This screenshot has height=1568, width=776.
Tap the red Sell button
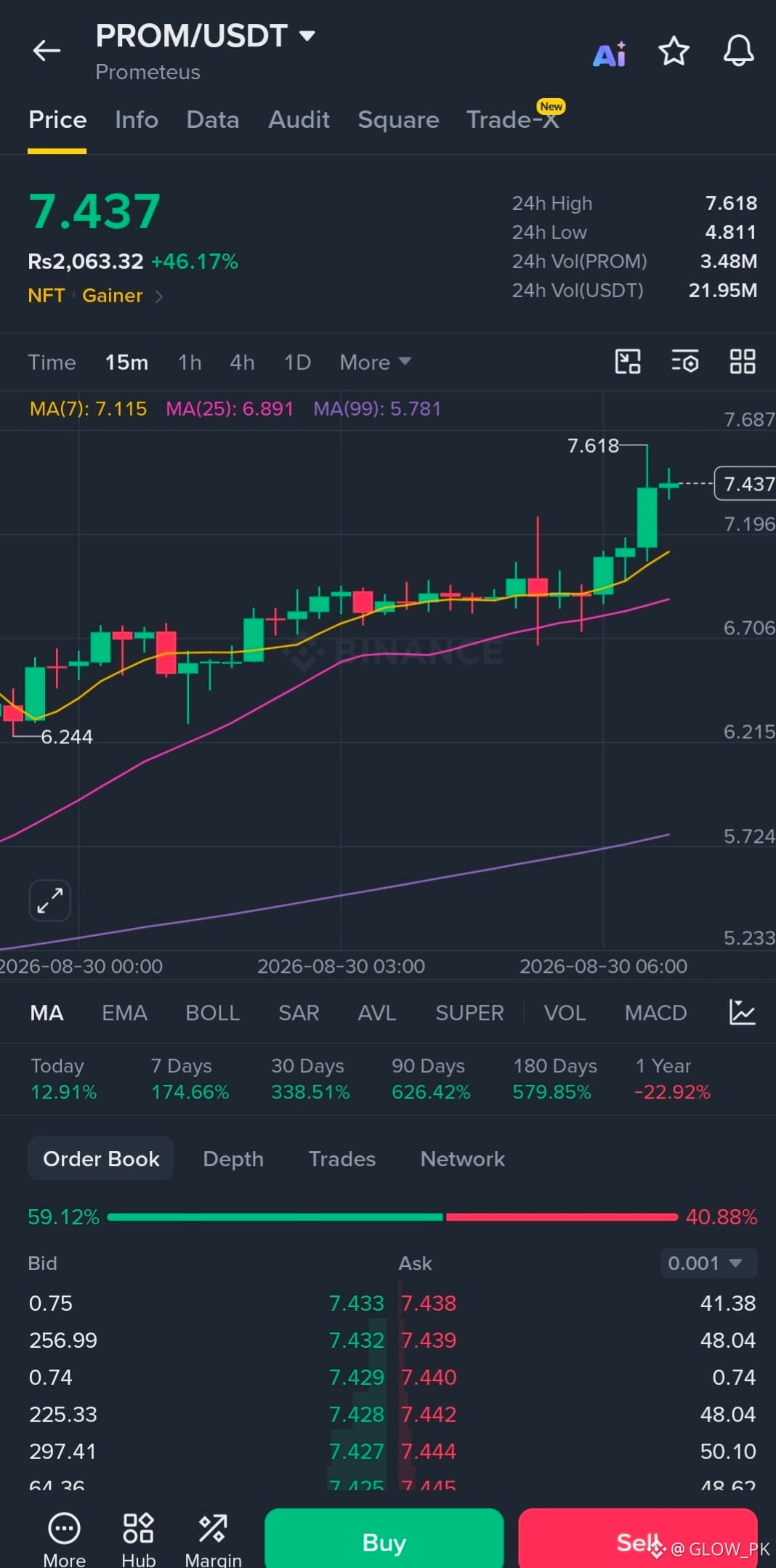coord(638,1539)
